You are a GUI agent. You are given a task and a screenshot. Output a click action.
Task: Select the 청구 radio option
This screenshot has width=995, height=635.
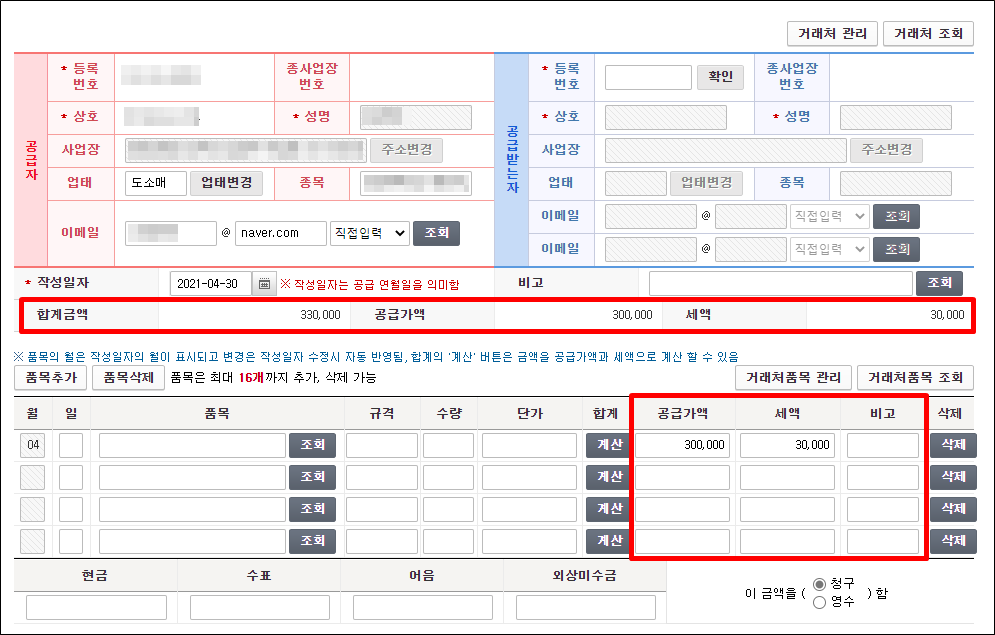(819, 584)
